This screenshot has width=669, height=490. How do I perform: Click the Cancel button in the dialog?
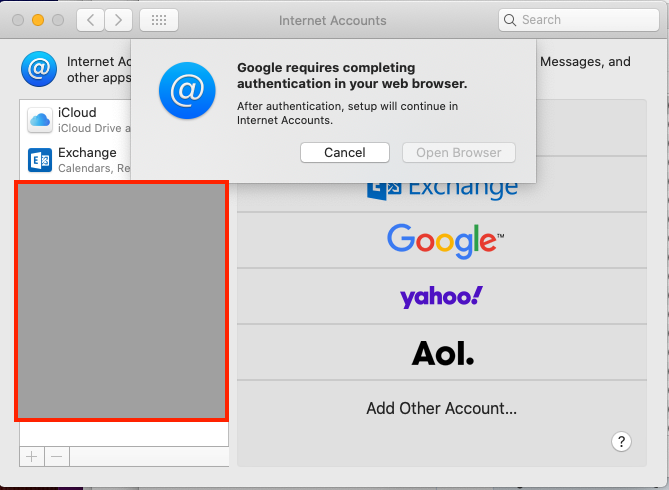click(344, 152)
